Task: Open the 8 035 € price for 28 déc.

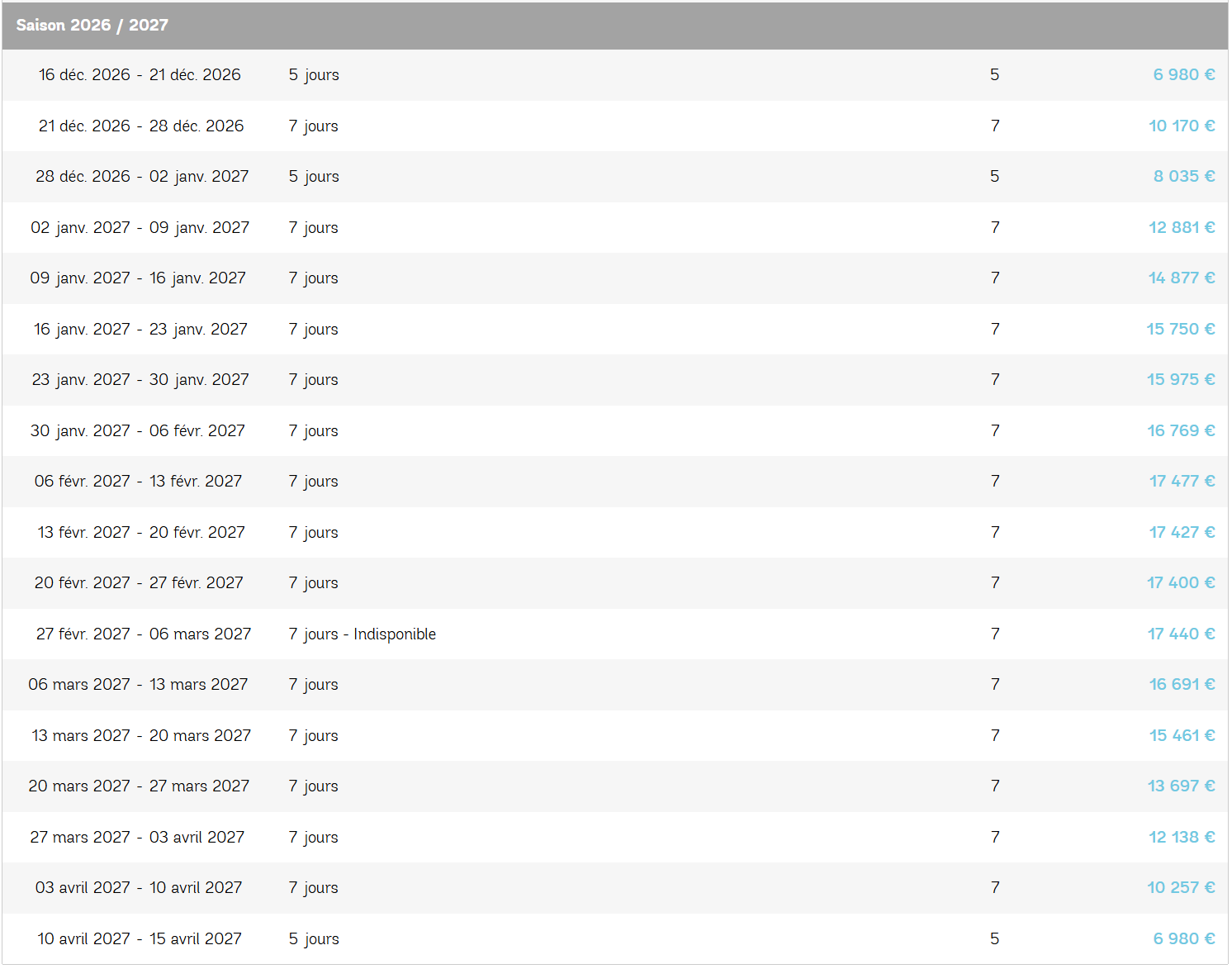Action: point(1183,177)
